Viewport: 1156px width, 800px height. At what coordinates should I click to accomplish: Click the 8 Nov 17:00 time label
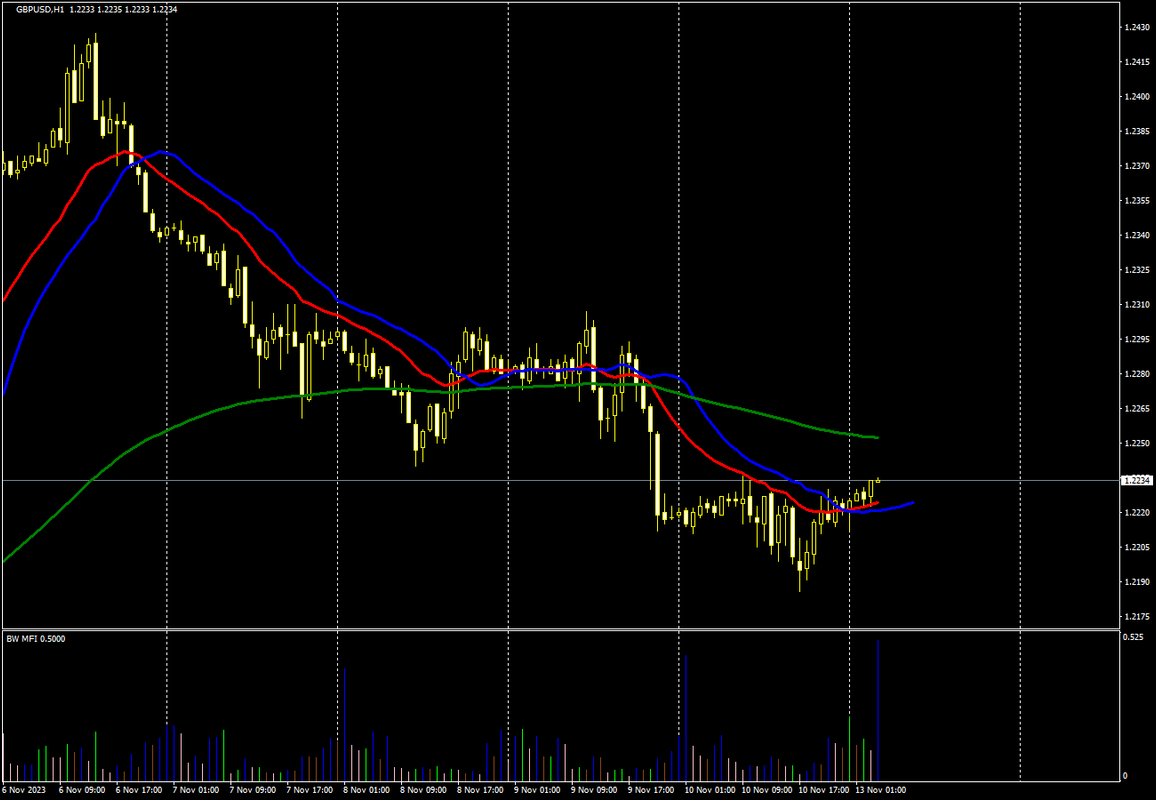[x=479, y=790]
